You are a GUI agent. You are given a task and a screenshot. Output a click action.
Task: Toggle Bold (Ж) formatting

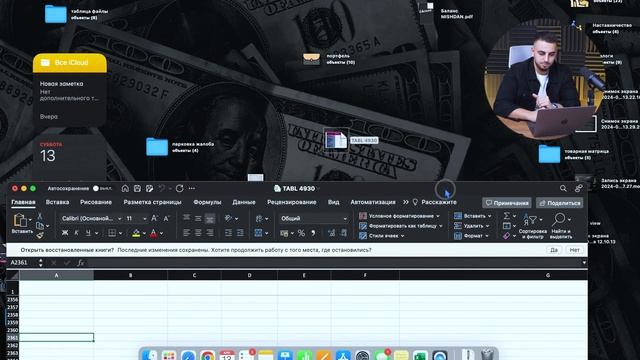65,233
